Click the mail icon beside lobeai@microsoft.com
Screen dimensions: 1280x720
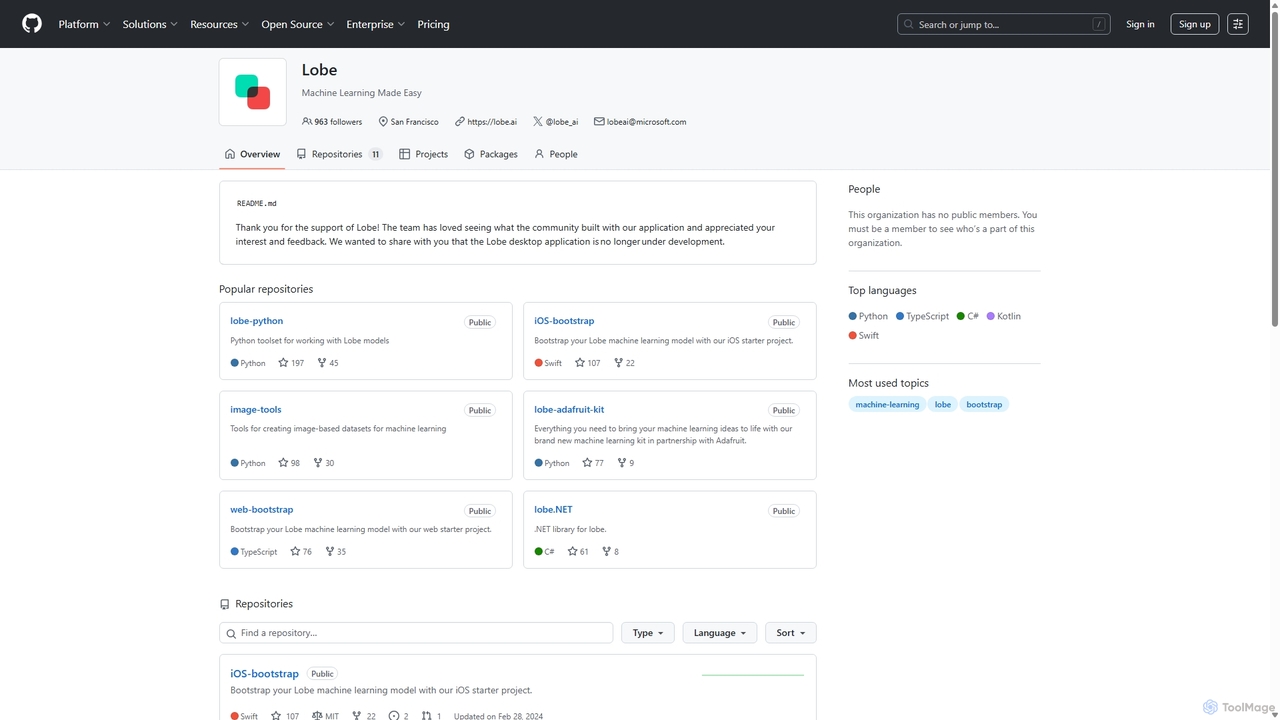[x=599, y=122]
